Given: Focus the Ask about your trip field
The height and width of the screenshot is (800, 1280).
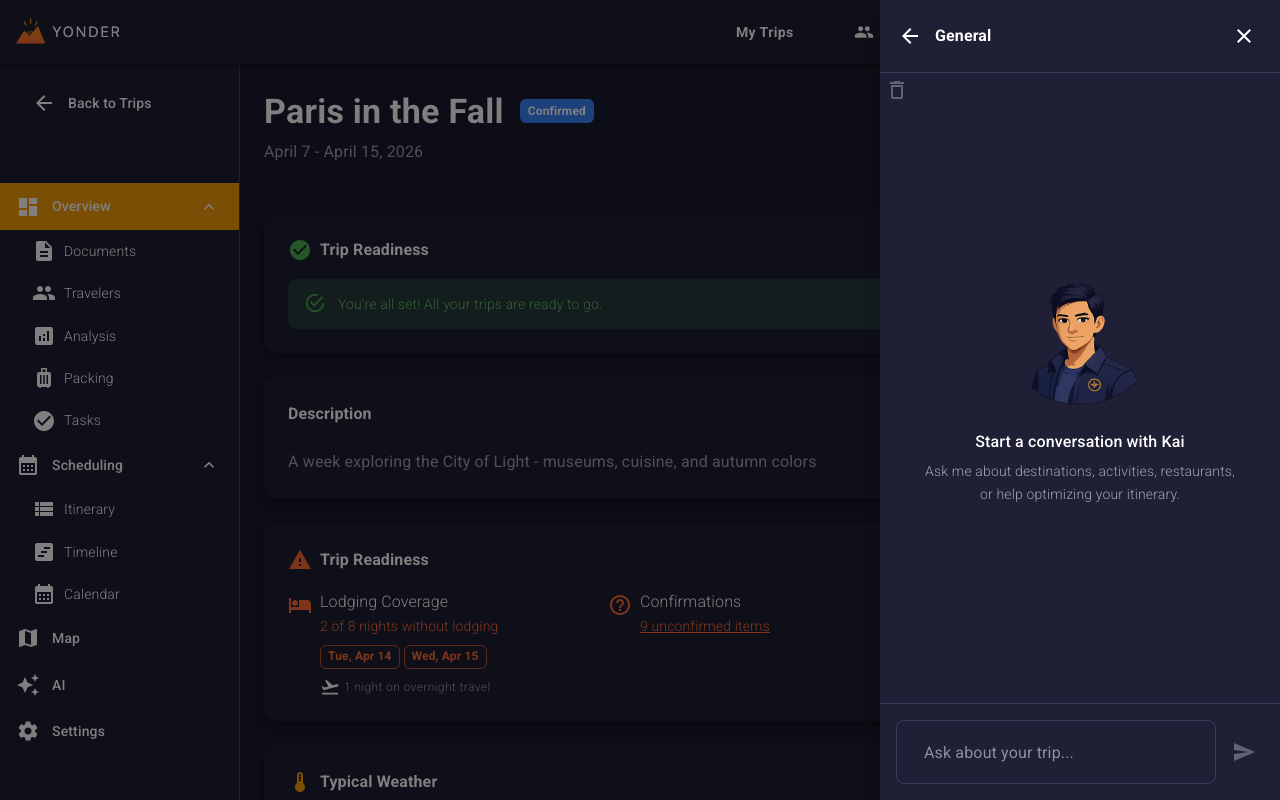Looking at the screenshot, I should tap(1055, 752).
